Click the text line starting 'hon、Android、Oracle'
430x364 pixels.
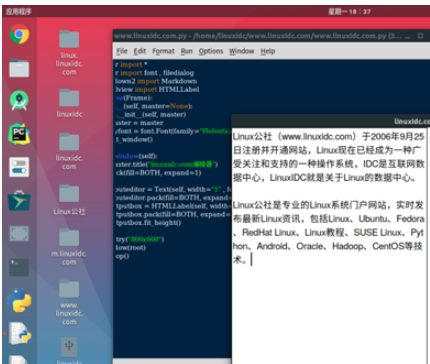[328, 246]
